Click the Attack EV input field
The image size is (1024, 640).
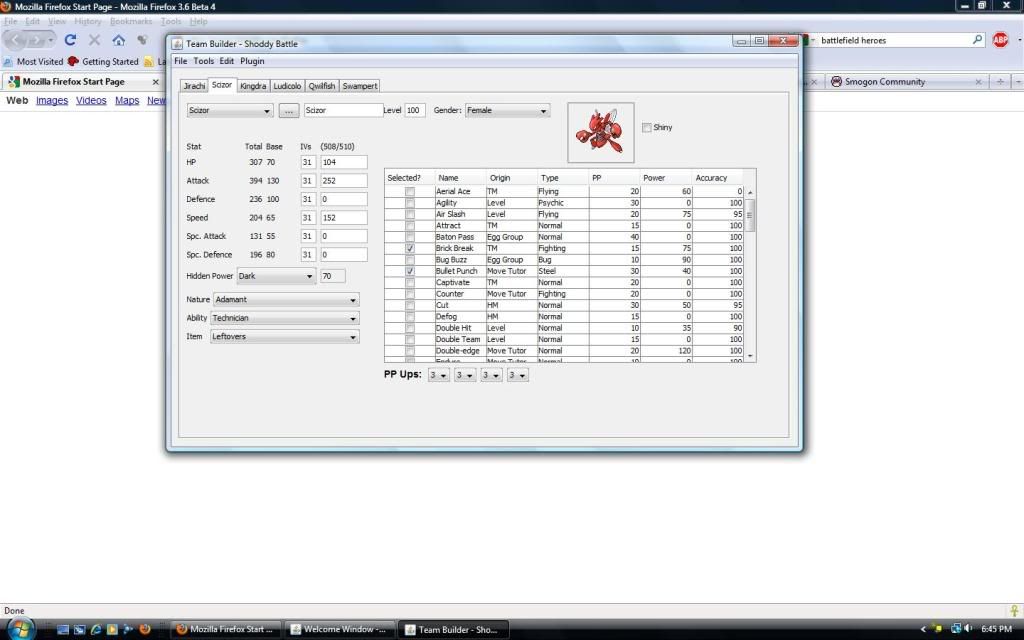[343, 181]
